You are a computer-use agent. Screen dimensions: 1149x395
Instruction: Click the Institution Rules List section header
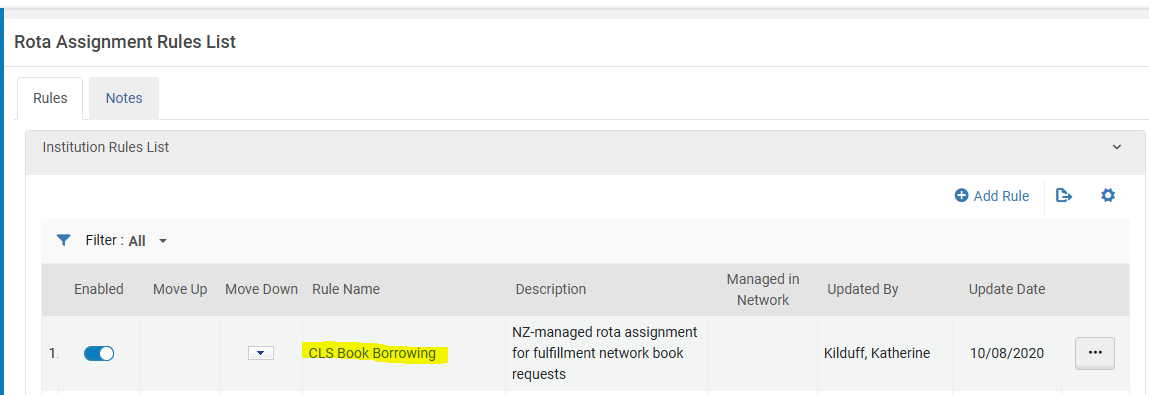[x=106, y=147]
